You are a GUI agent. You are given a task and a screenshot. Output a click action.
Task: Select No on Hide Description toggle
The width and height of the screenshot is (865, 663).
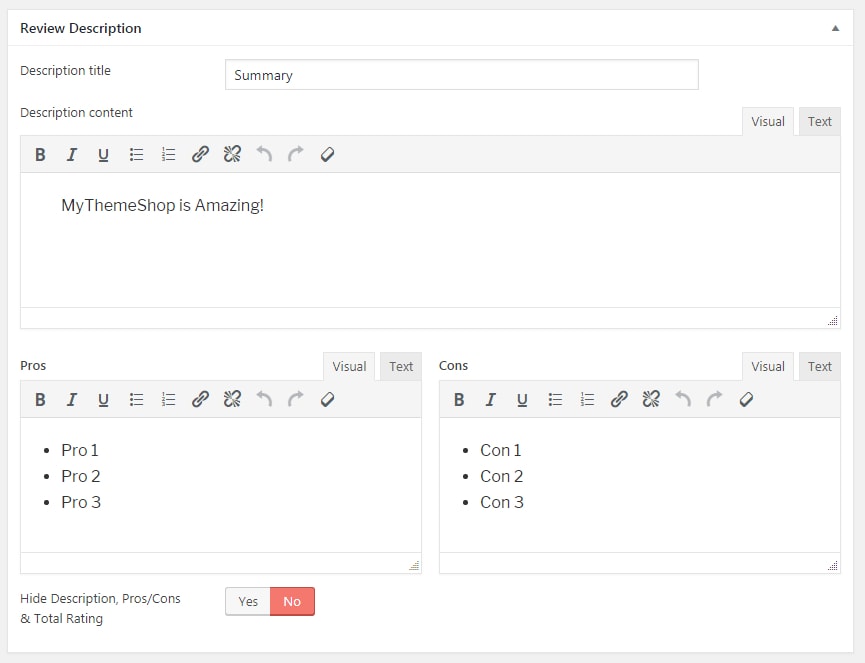[x=292, y=601]
